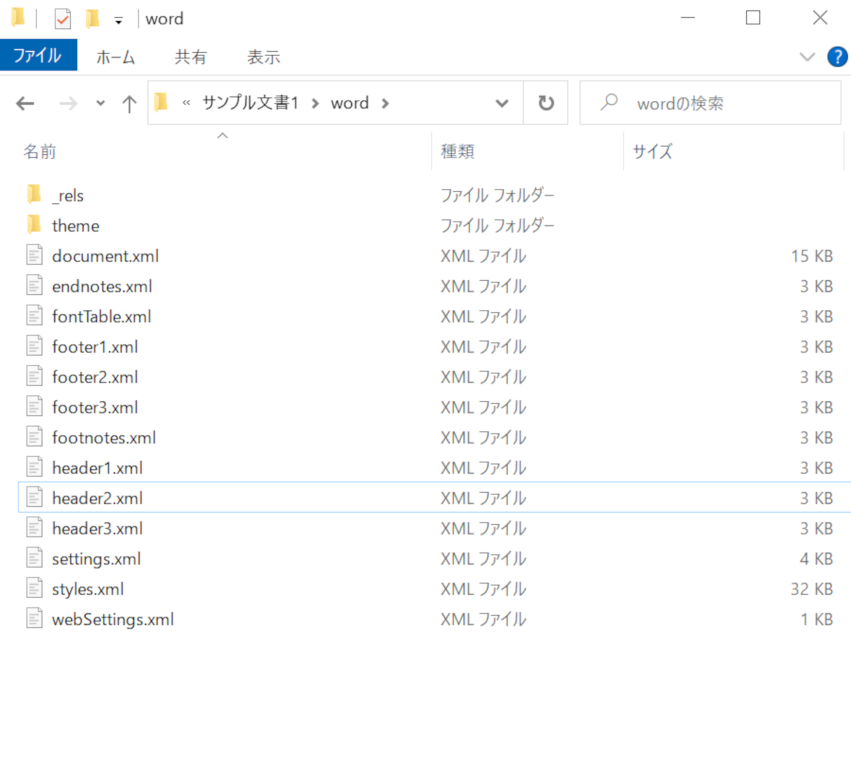Refresh the word folder view
The width and height of the screenshot is (851, 768).
pyautogui.click(x=545, y=103)
